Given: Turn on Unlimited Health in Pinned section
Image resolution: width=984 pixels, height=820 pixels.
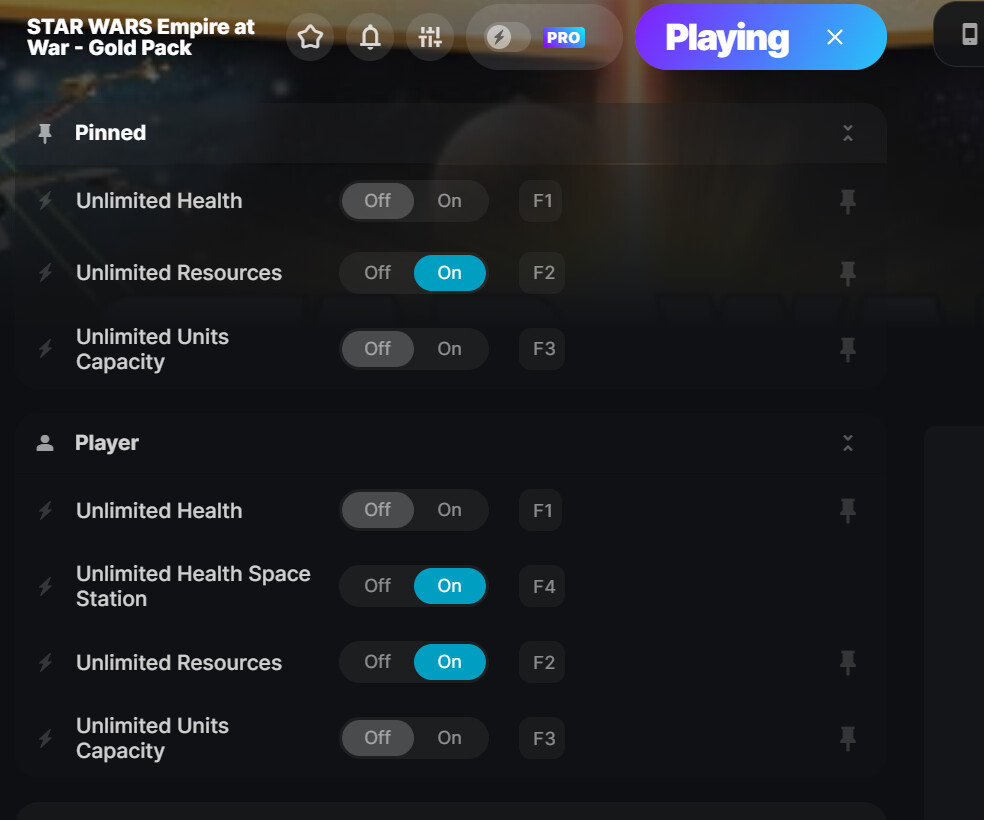Looking at the screenshot, I should pyautogui.click(x=449, y=201).
